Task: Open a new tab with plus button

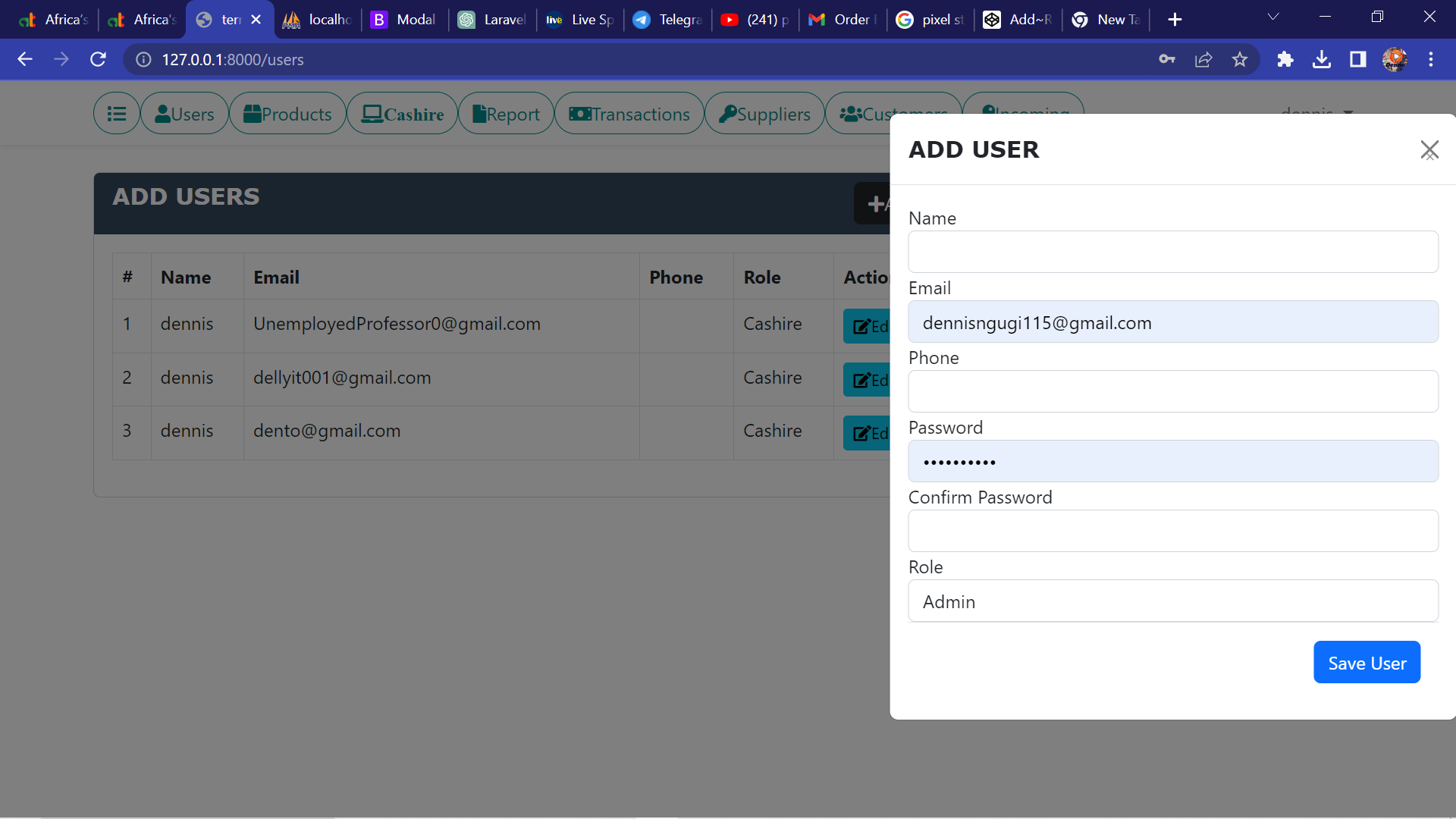Action: (1175, 20)
